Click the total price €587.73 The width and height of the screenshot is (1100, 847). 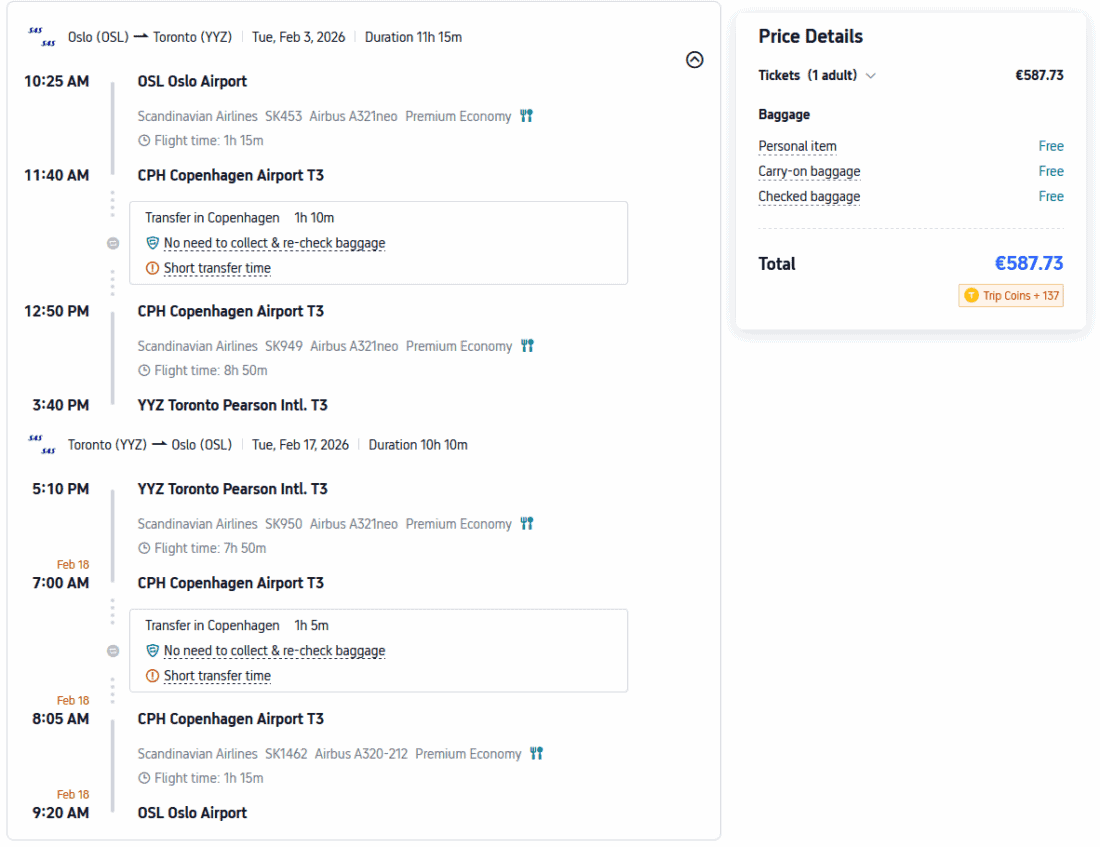tap(1028, 264)
